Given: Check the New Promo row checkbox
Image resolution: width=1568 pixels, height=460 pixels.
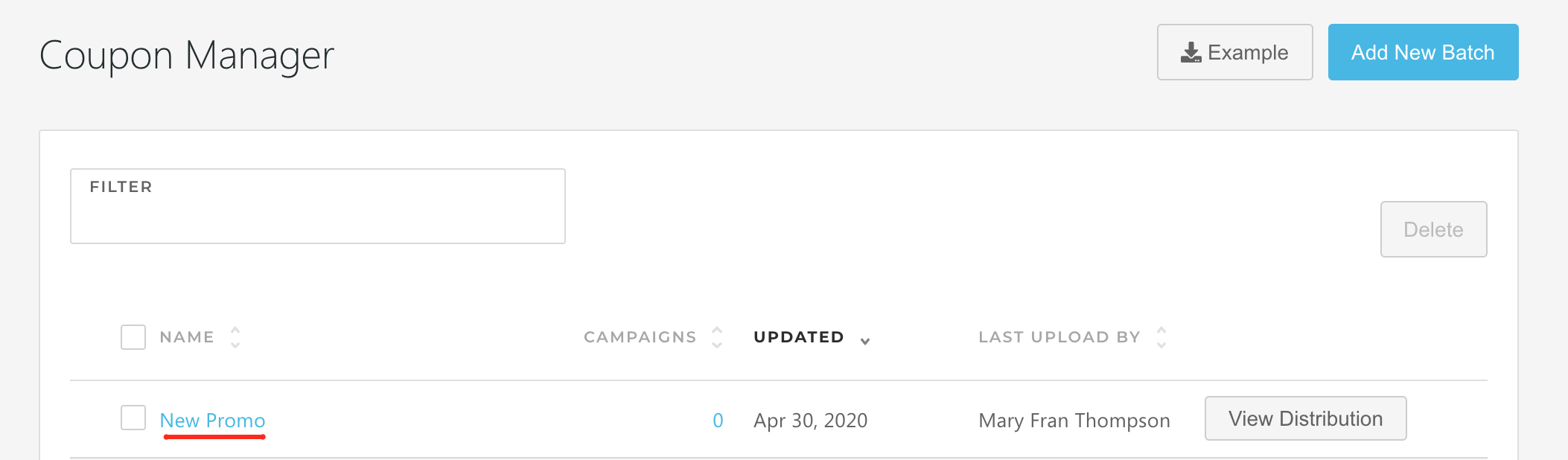Looking at the screenshot, I should pos(133,418).
